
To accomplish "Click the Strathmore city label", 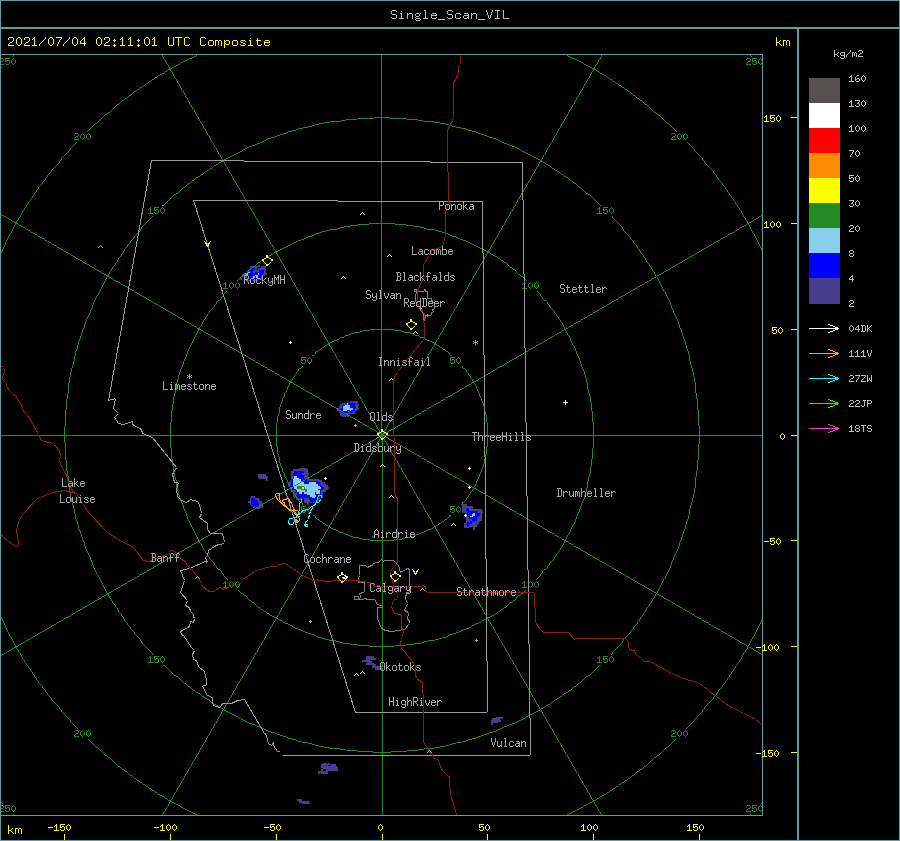I will [x=486, y=592].
